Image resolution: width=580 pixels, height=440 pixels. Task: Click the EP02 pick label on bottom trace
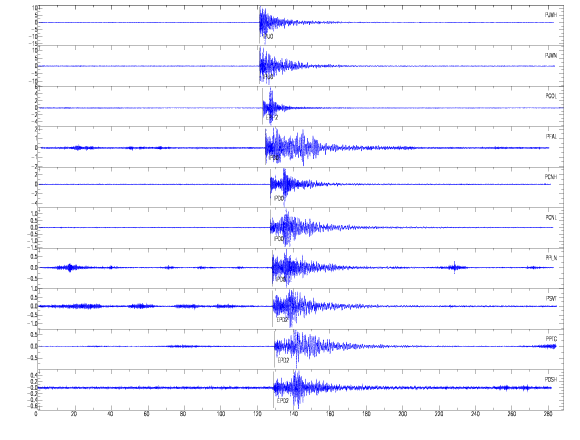point(283,401)
